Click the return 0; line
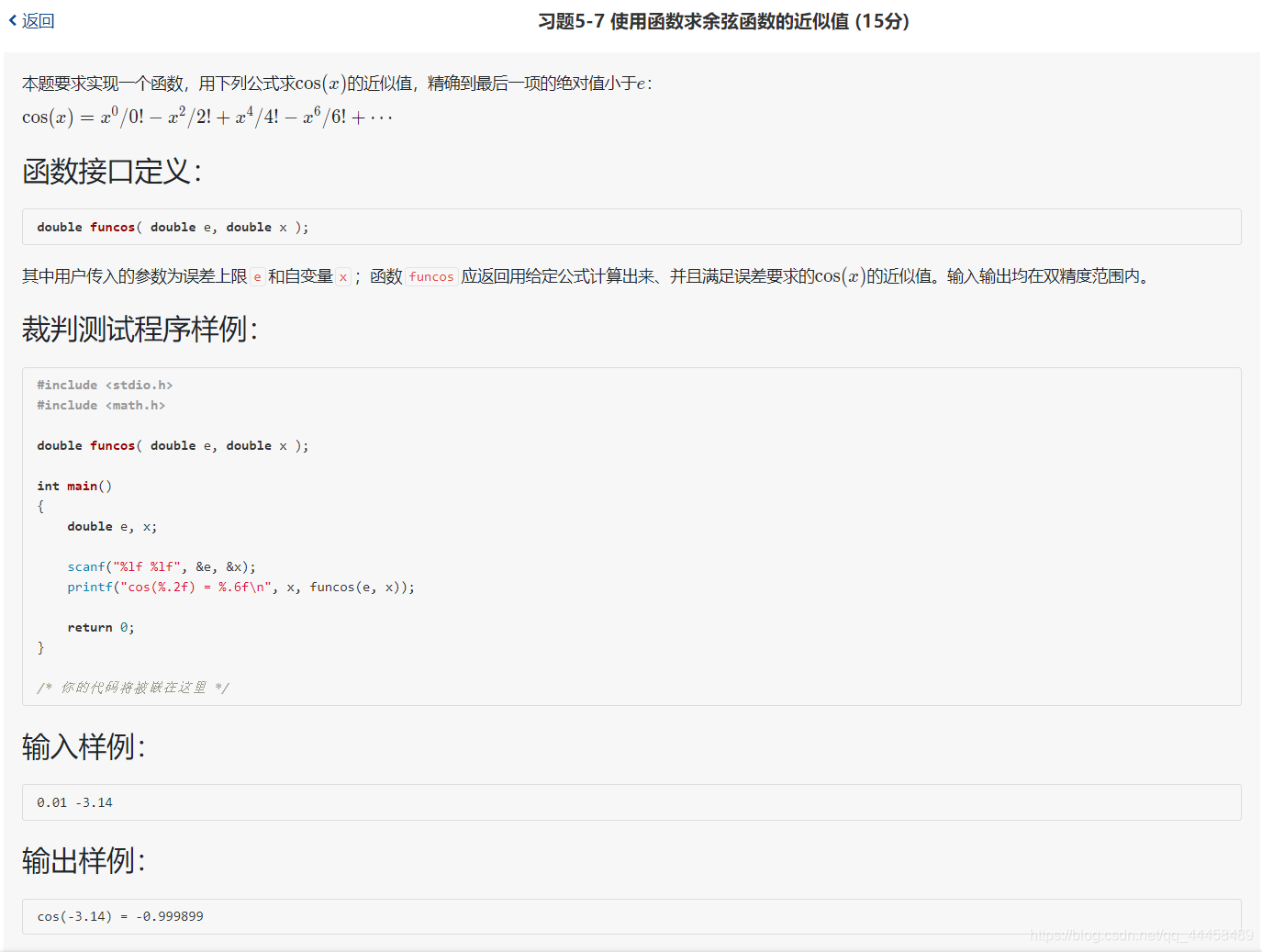This screenshot has width=1262, height=952. click(101, 627)
